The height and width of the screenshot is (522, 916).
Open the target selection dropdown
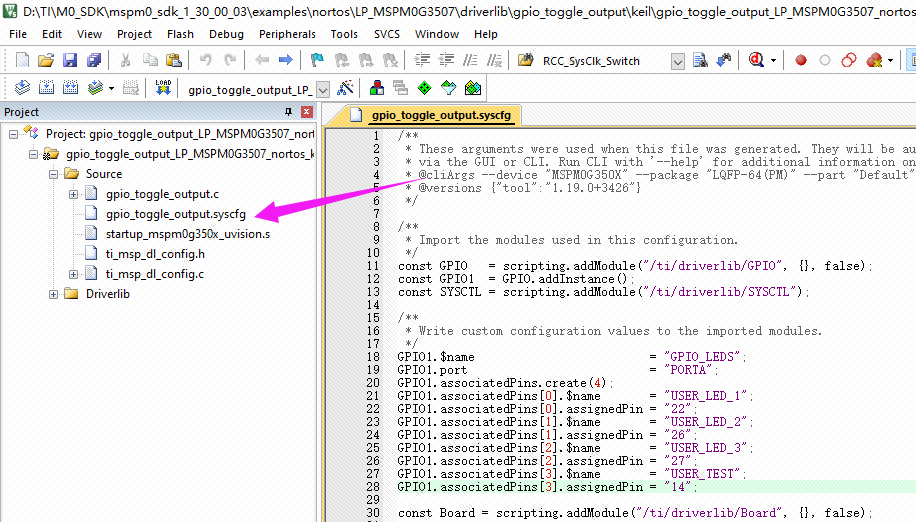tap(322, 89)
